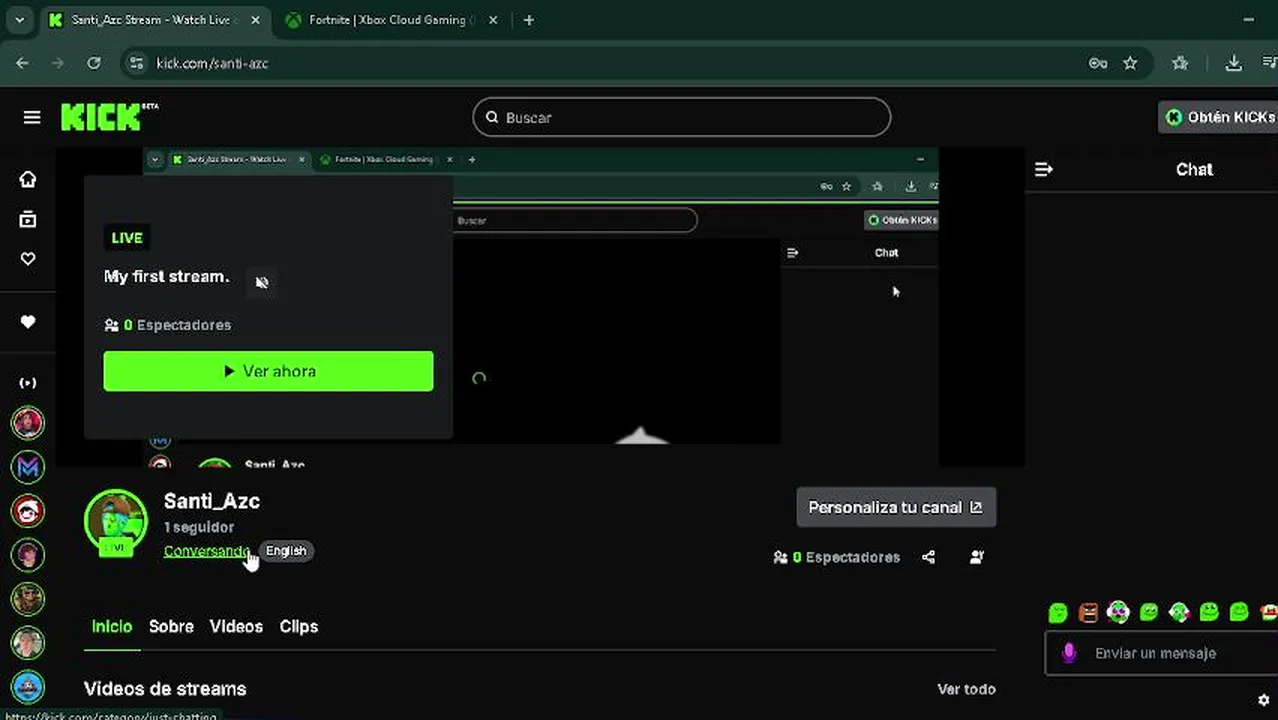Reload the page
This screenshot has height=720, width=1278.
tap(94, 63)
